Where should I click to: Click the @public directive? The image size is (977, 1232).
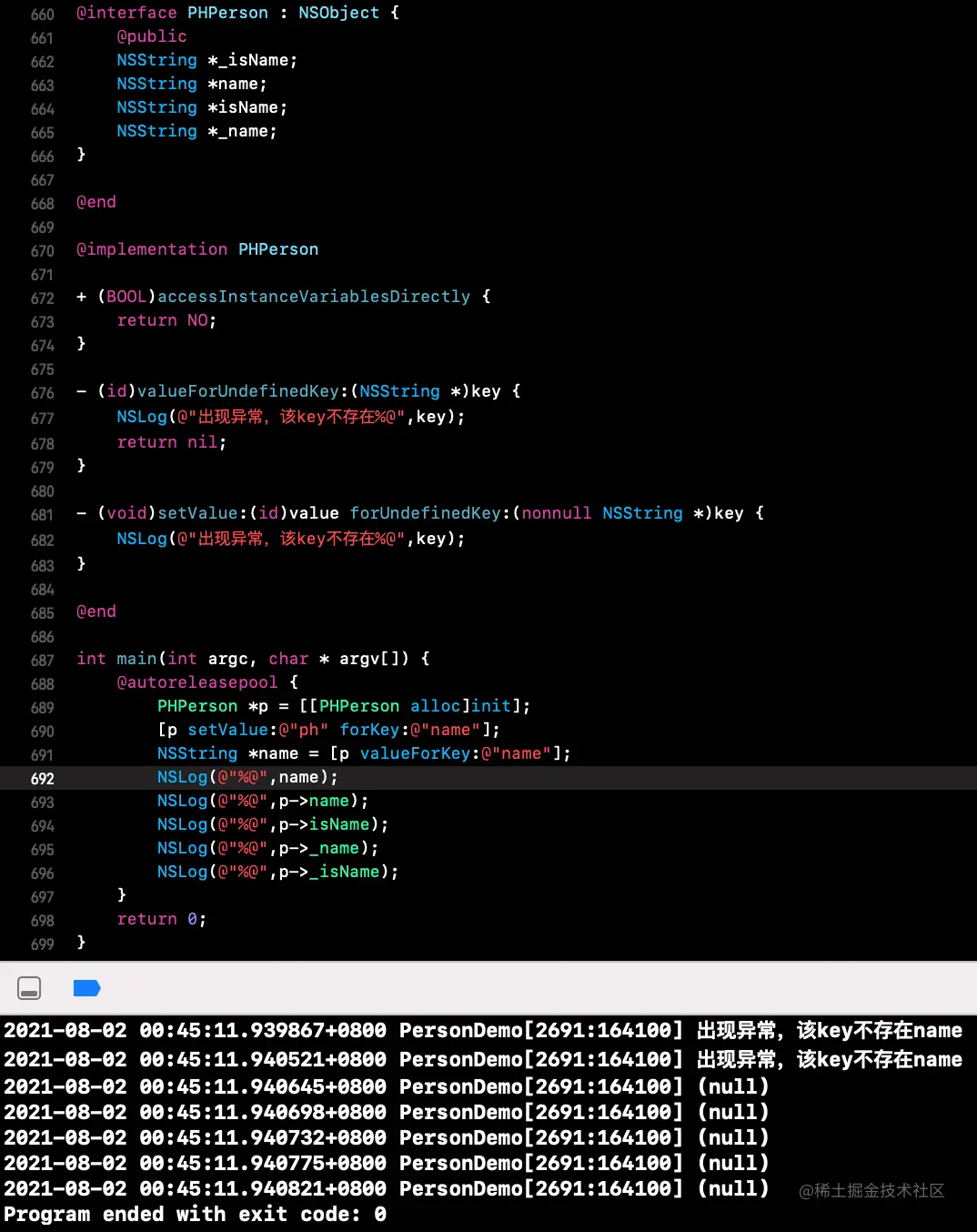pos(152,36)
